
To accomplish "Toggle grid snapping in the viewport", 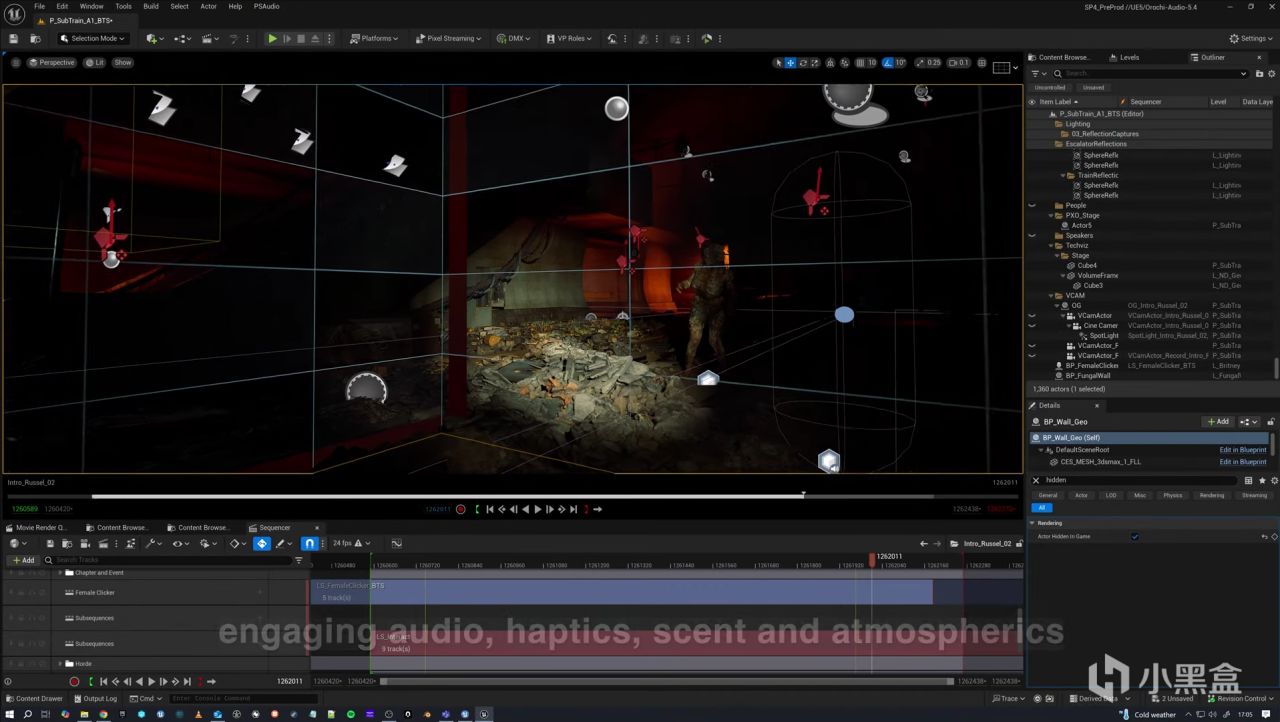I will coord(861,62).
